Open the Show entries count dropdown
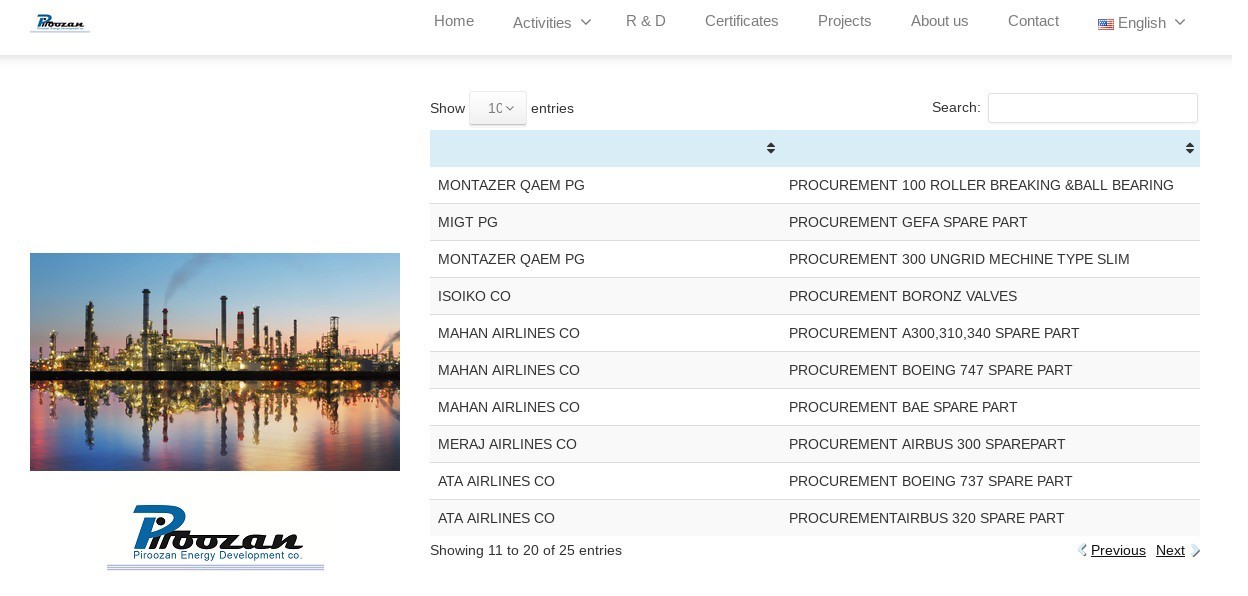This screenshot has width=1248, height=596. [498, 108]
